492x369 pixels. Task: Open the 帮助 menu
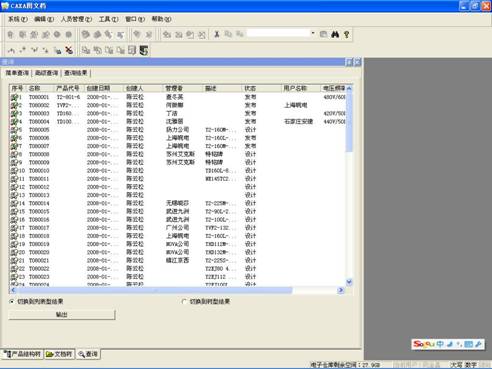pyautogui.click(x=161, y=19)
